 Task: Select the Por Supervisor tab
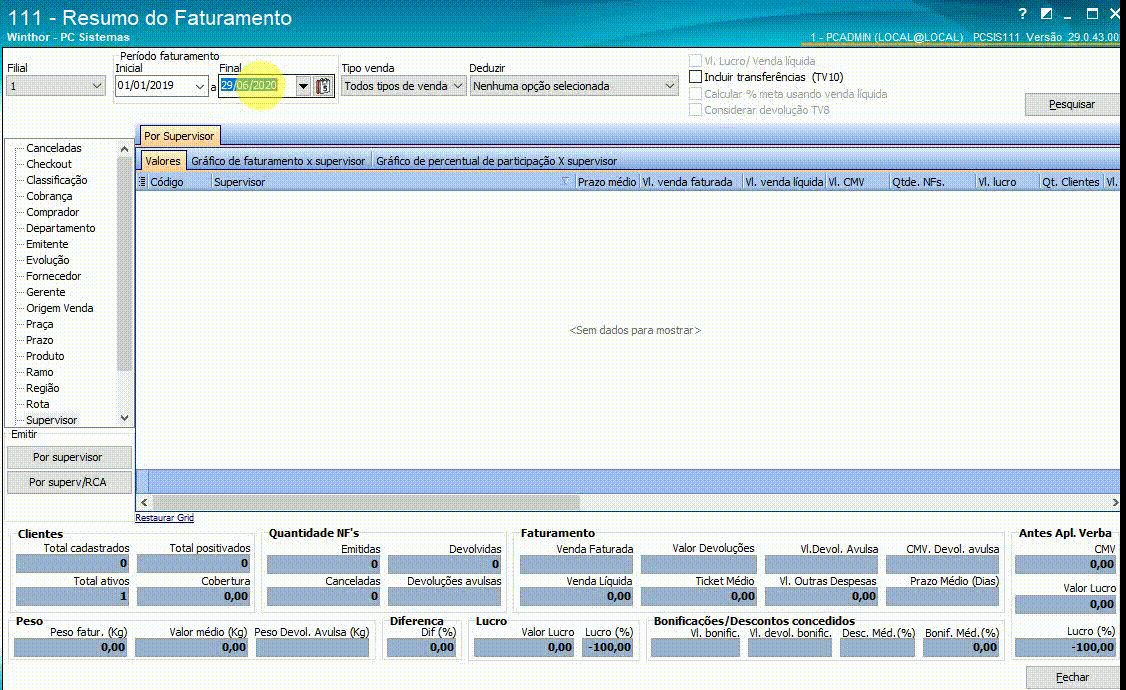click(x=179, y=136)
